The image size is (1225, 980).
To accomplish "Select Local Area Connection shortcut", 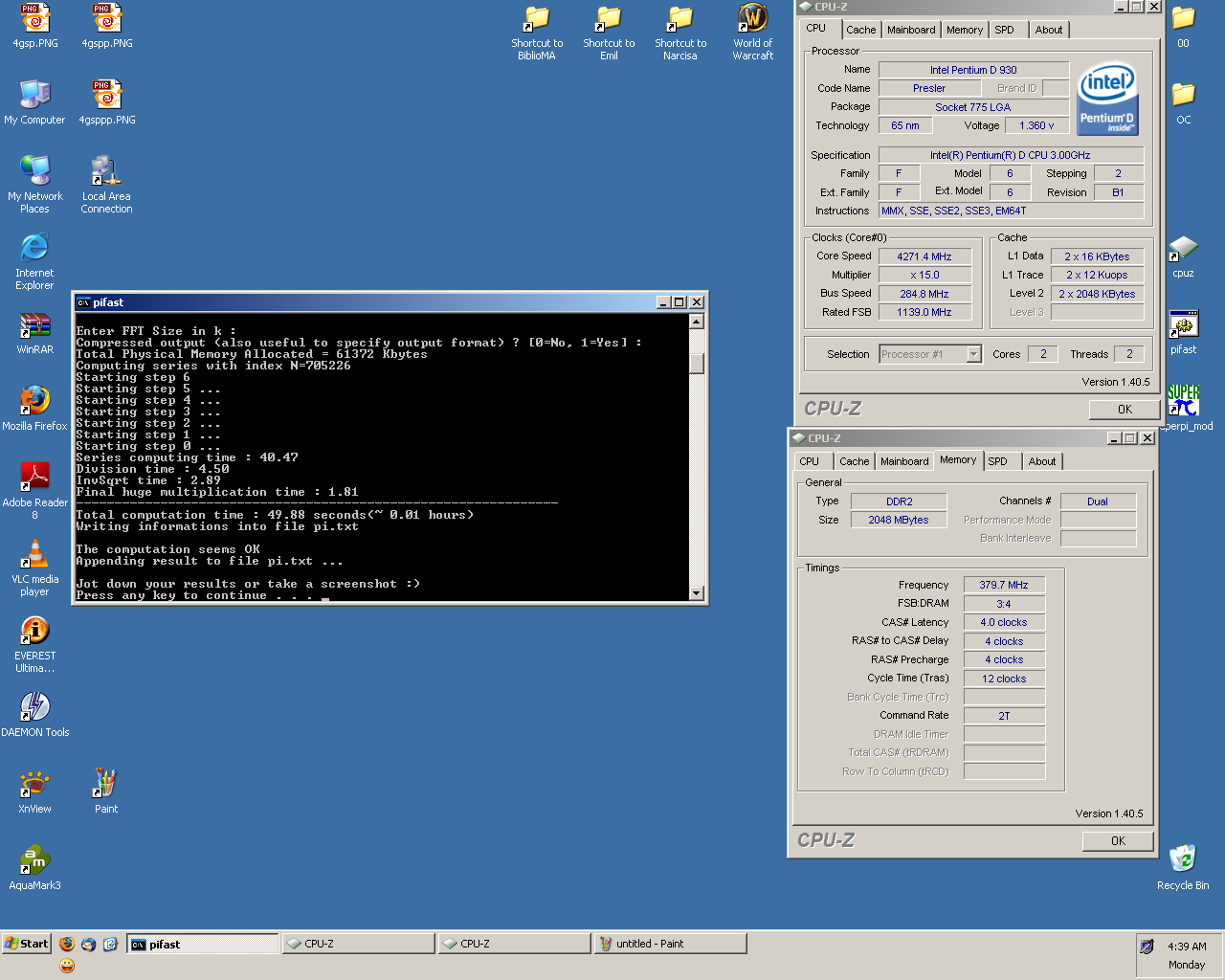I will [106, 185].
